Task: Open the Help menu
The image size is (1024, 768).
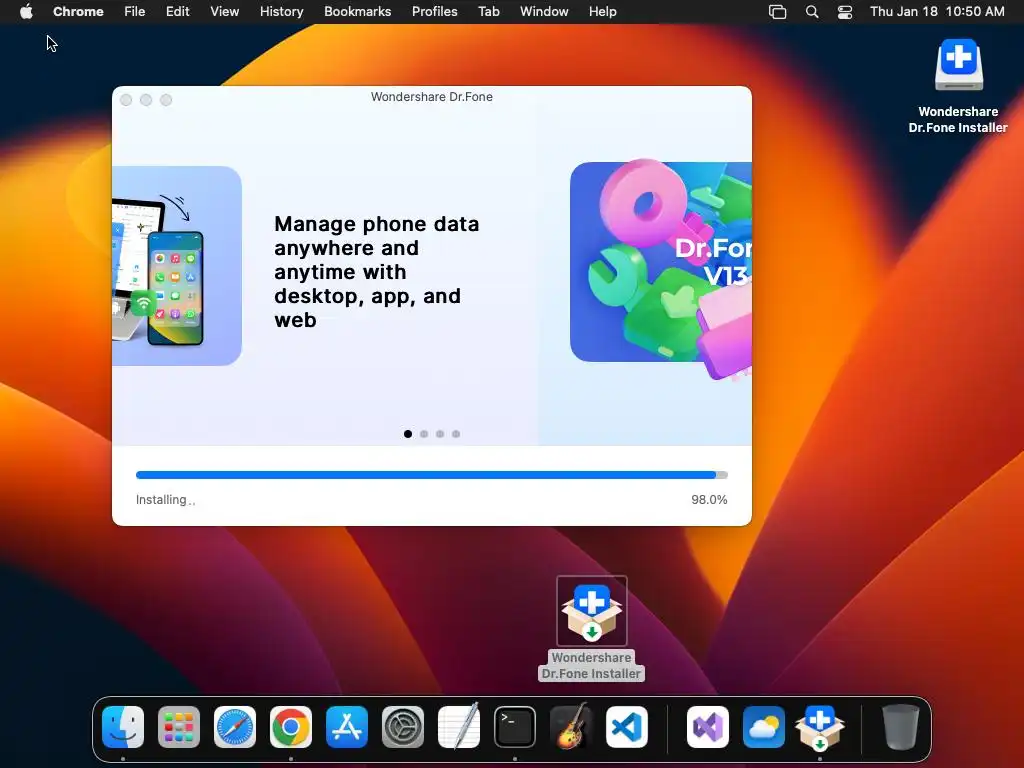Action: (602, 12)
